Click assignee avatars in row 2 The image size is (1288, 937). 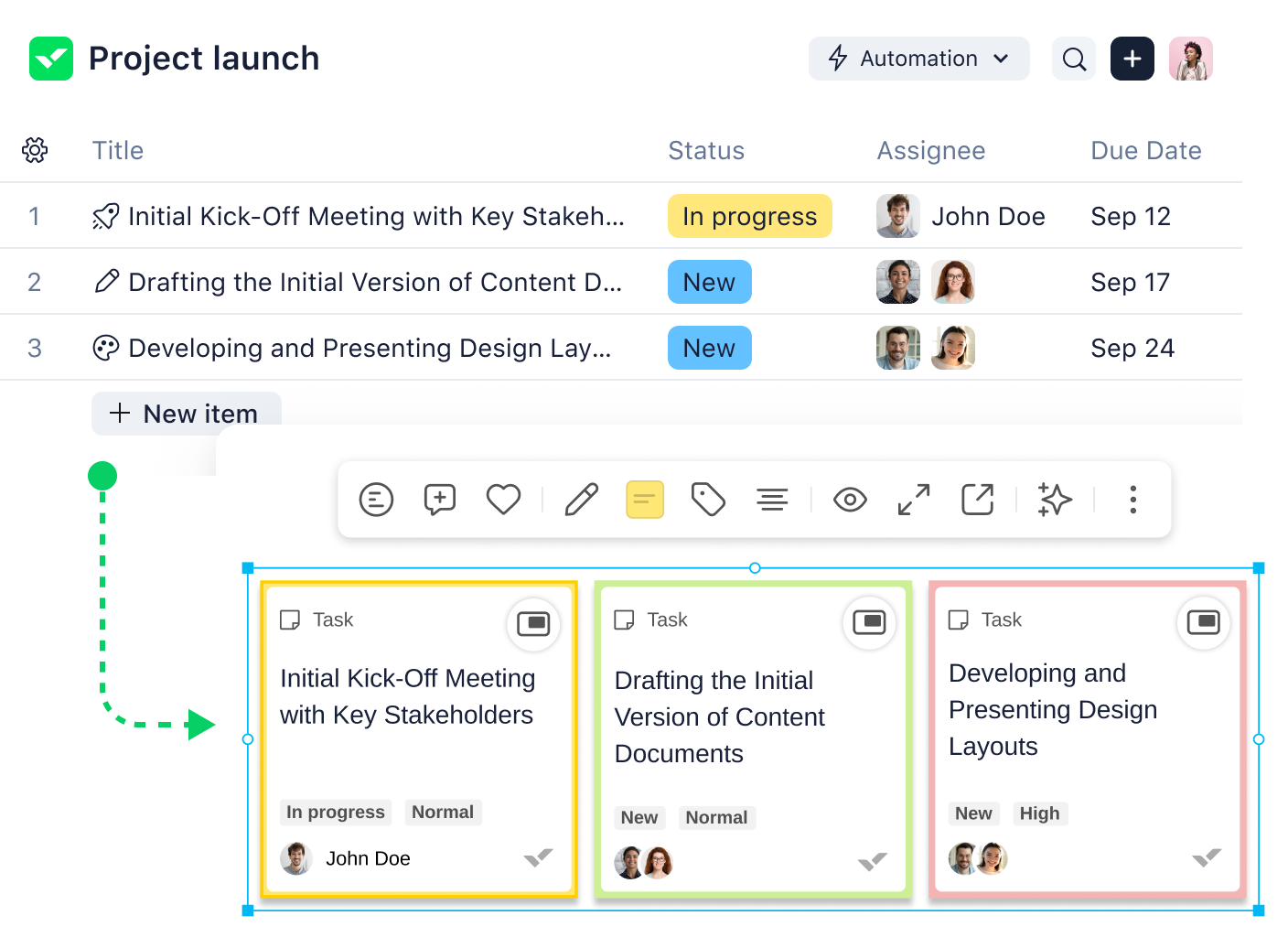pos(926,282)
